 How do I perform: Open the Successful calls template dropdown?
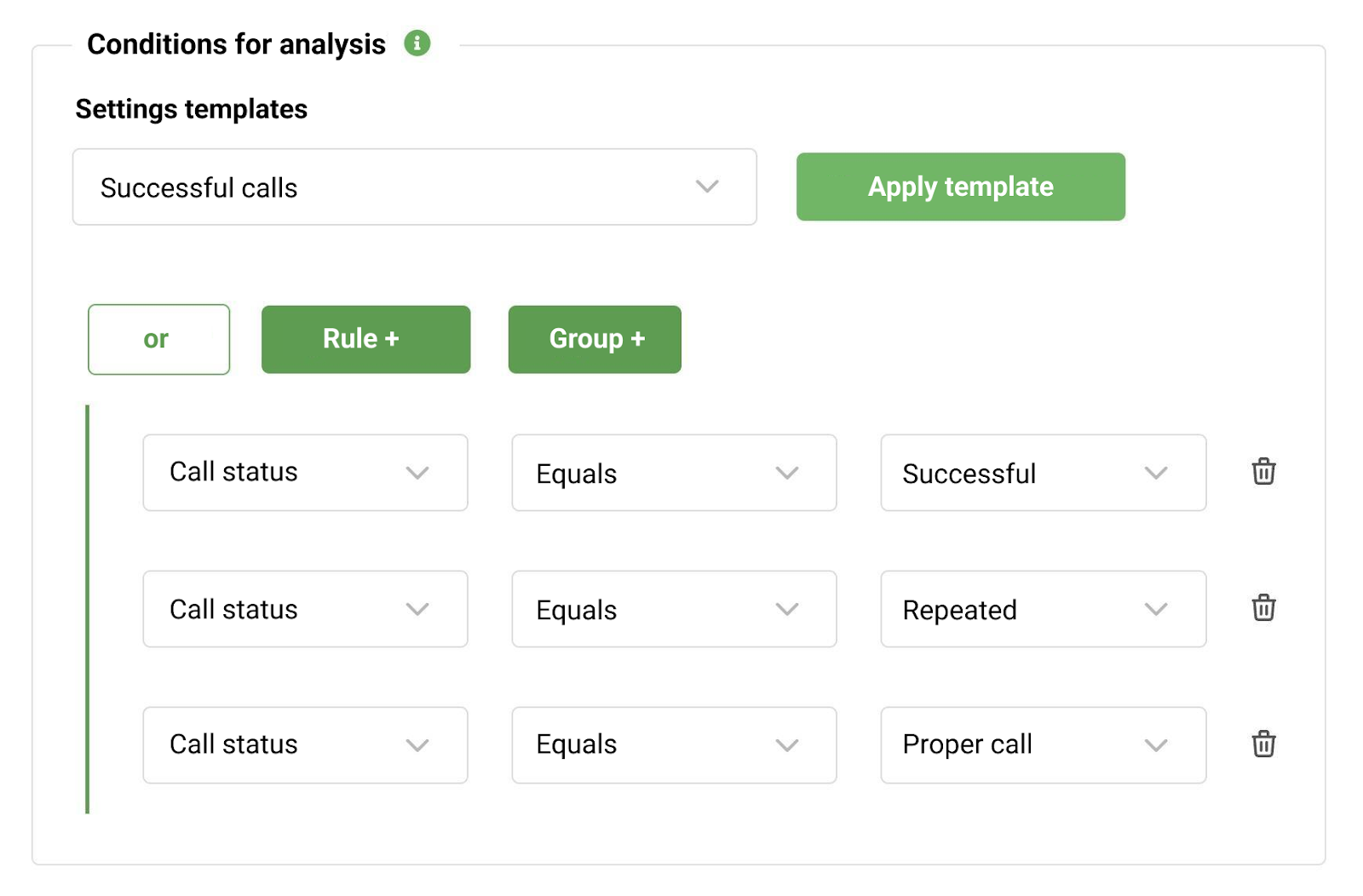click(415, 187)
